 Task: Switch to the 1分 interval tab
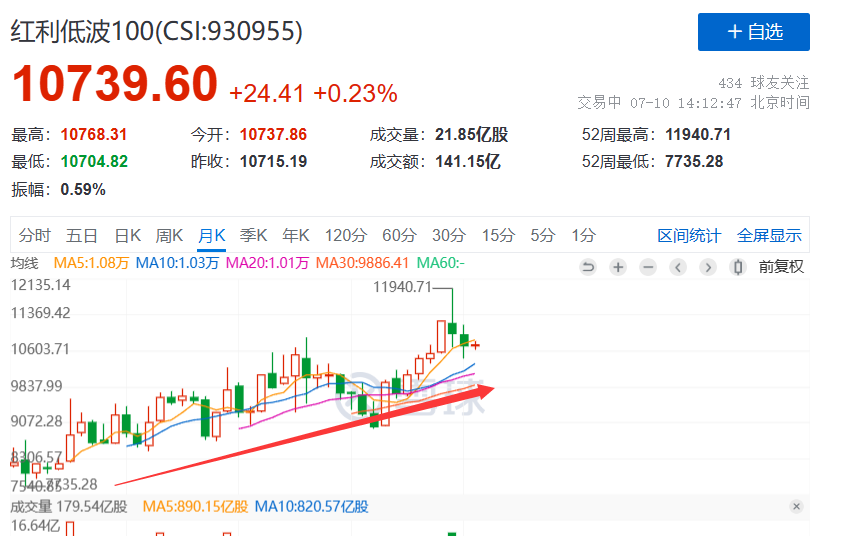583,236
